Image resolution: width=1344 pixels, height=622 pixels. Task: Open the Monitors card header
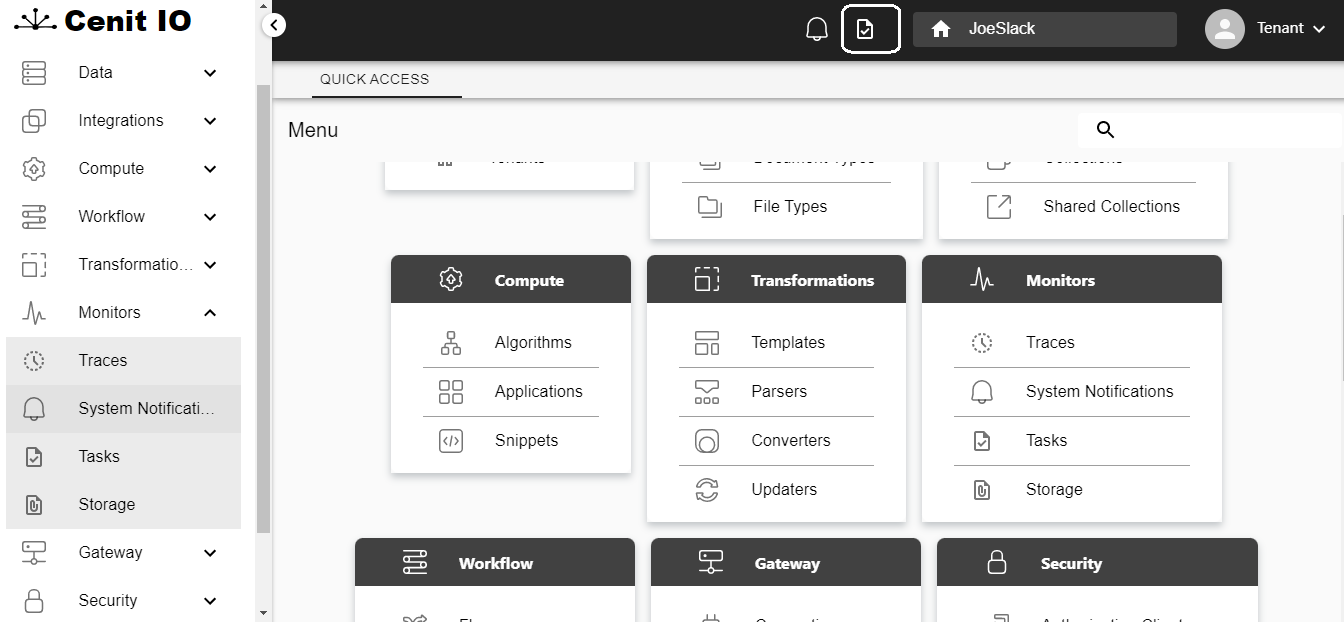coord(1072,279)
